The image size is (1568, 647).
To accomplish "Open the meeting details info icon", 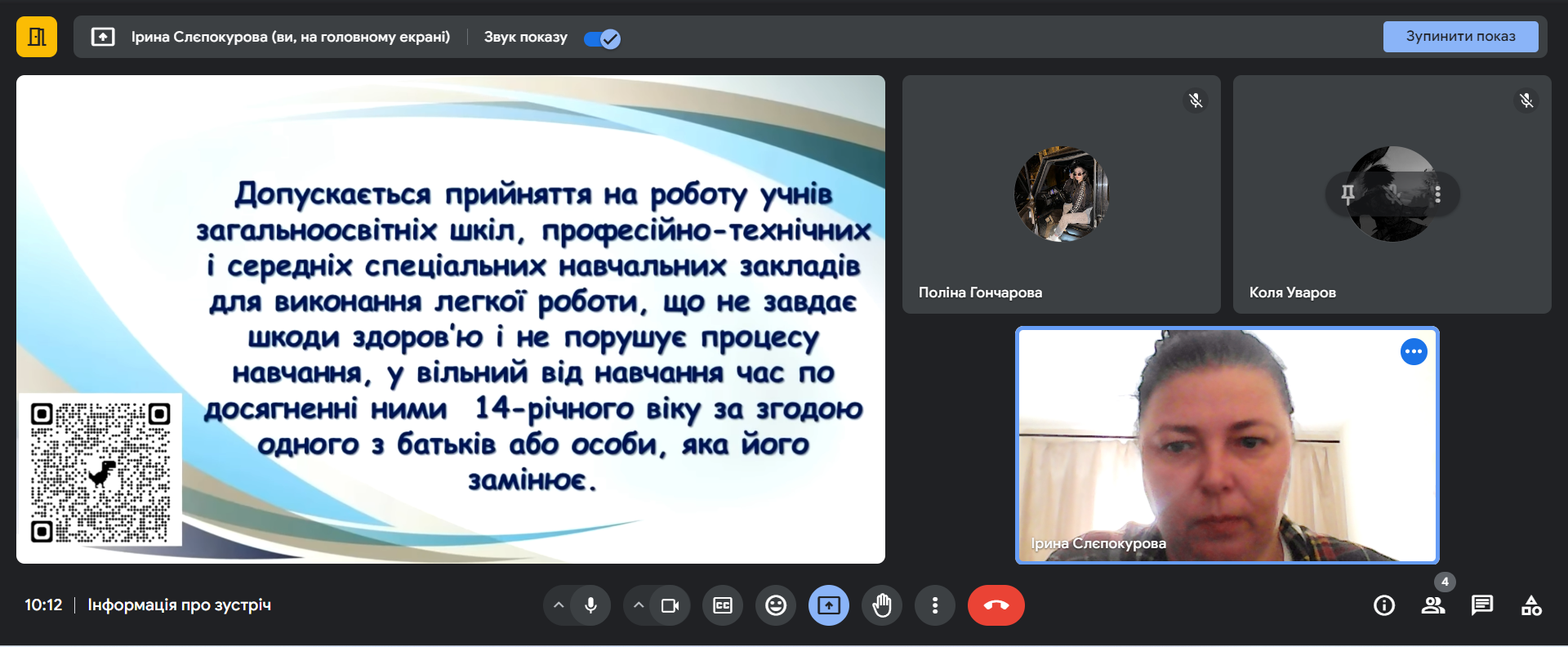I will click(1383, 605).
